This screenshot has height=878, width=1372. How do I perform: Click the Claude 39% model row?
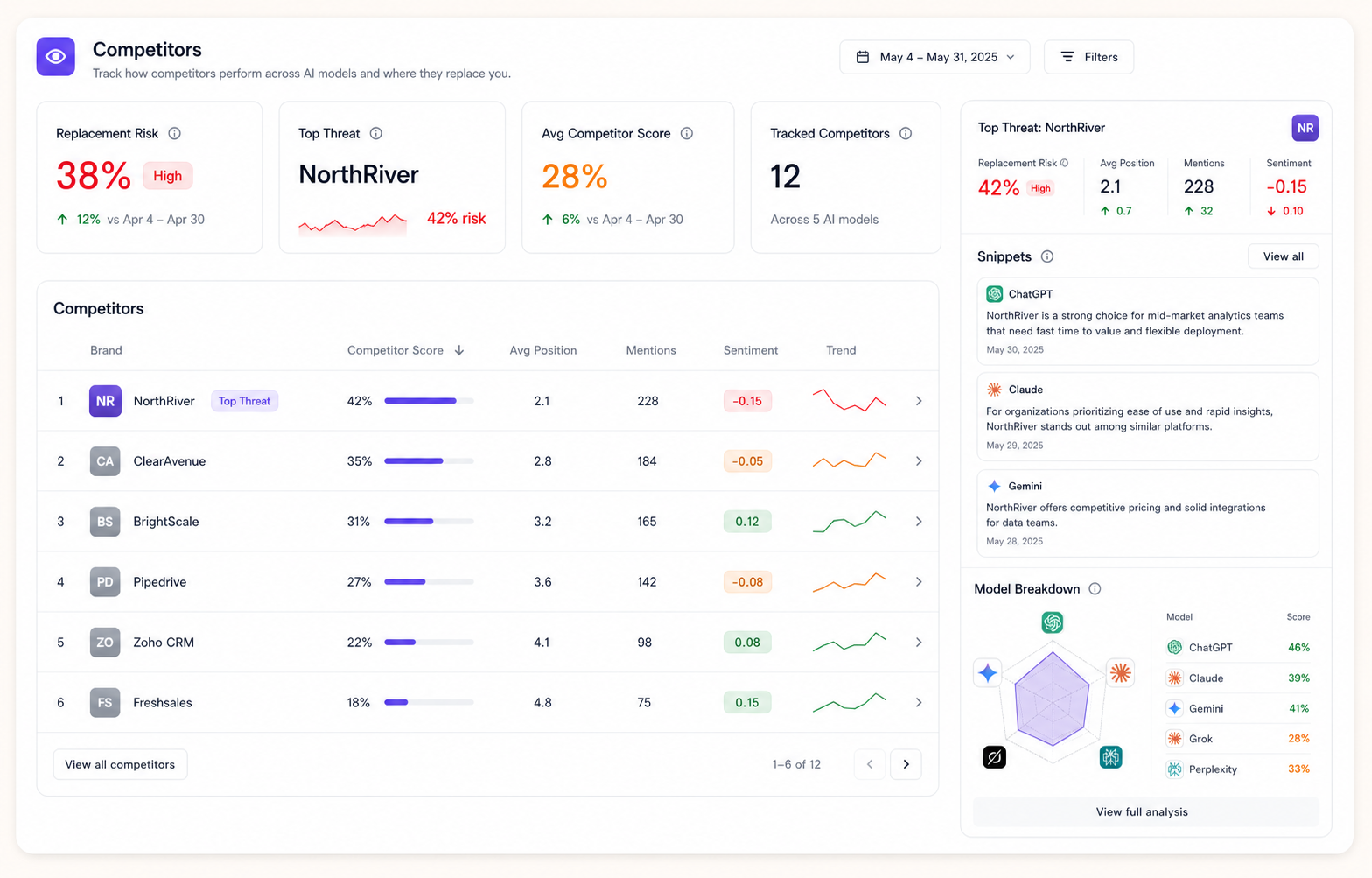(x=1238, y=678)
